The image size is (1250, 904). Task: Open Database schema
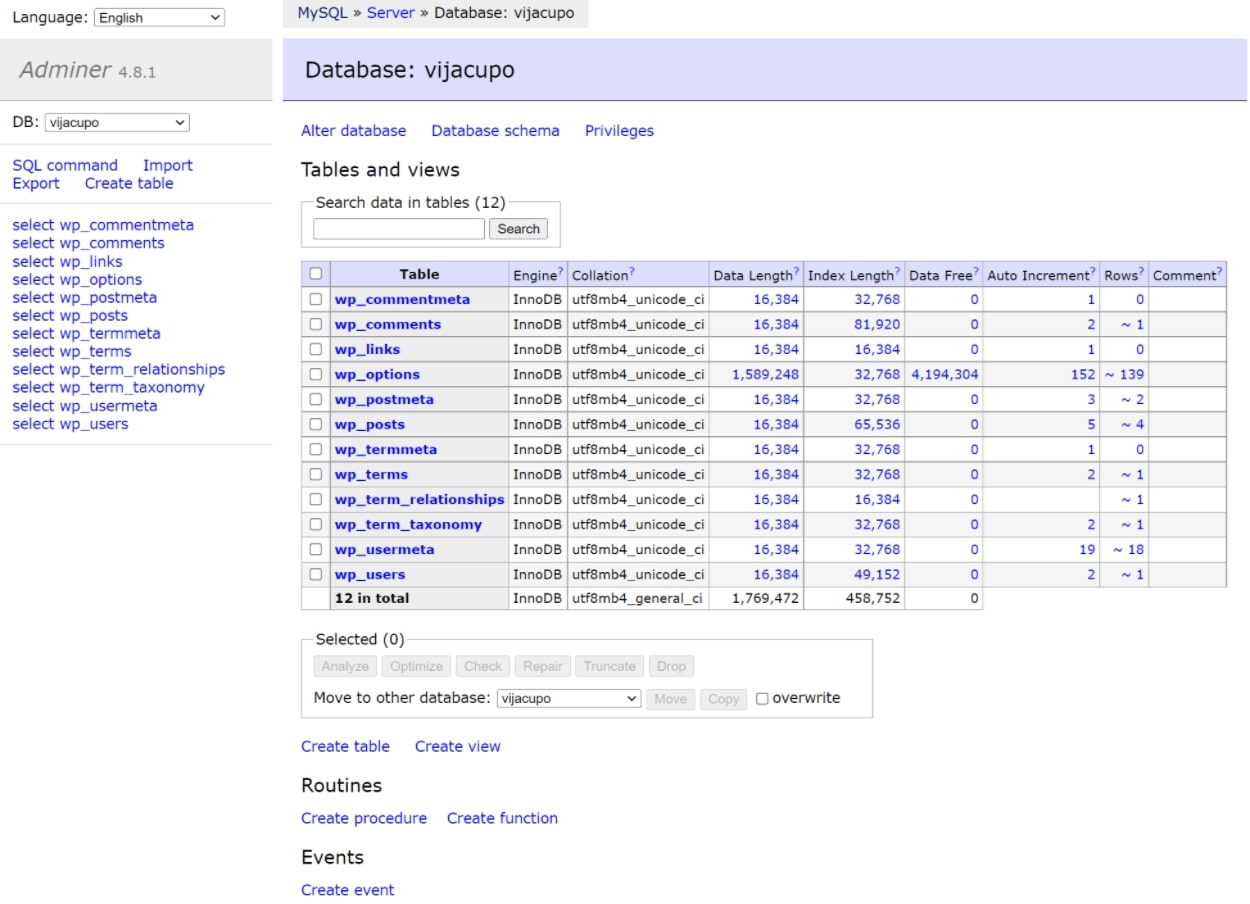[495, 131]
